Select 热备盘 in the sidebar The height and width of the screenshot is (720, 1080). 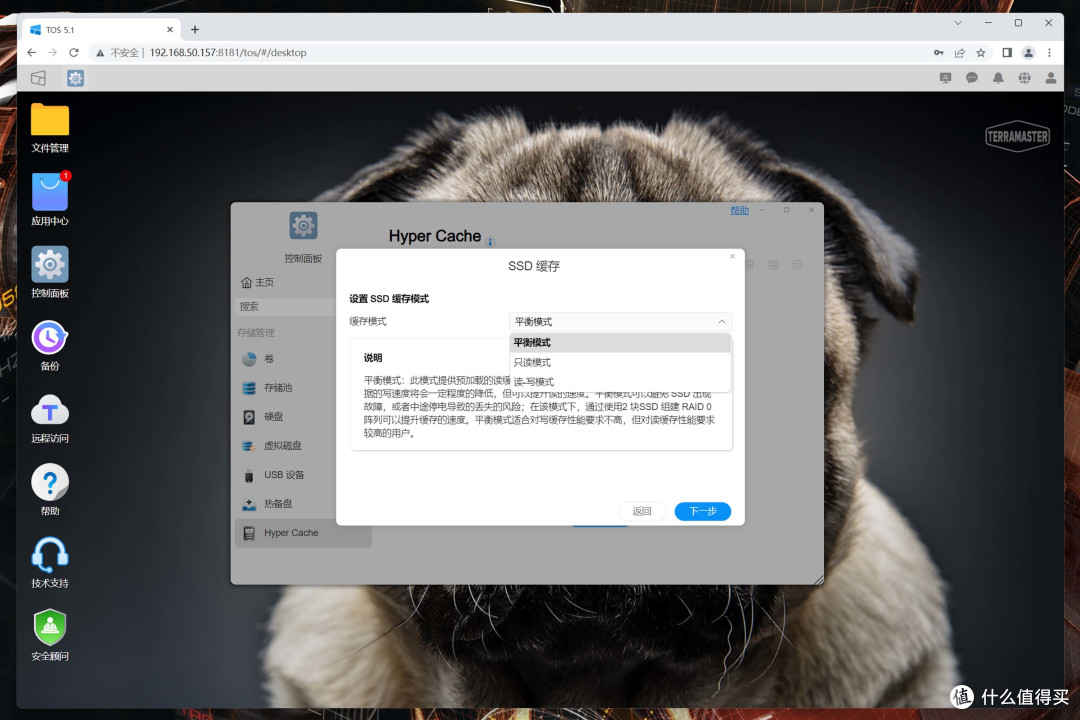(x=286, y=504)
